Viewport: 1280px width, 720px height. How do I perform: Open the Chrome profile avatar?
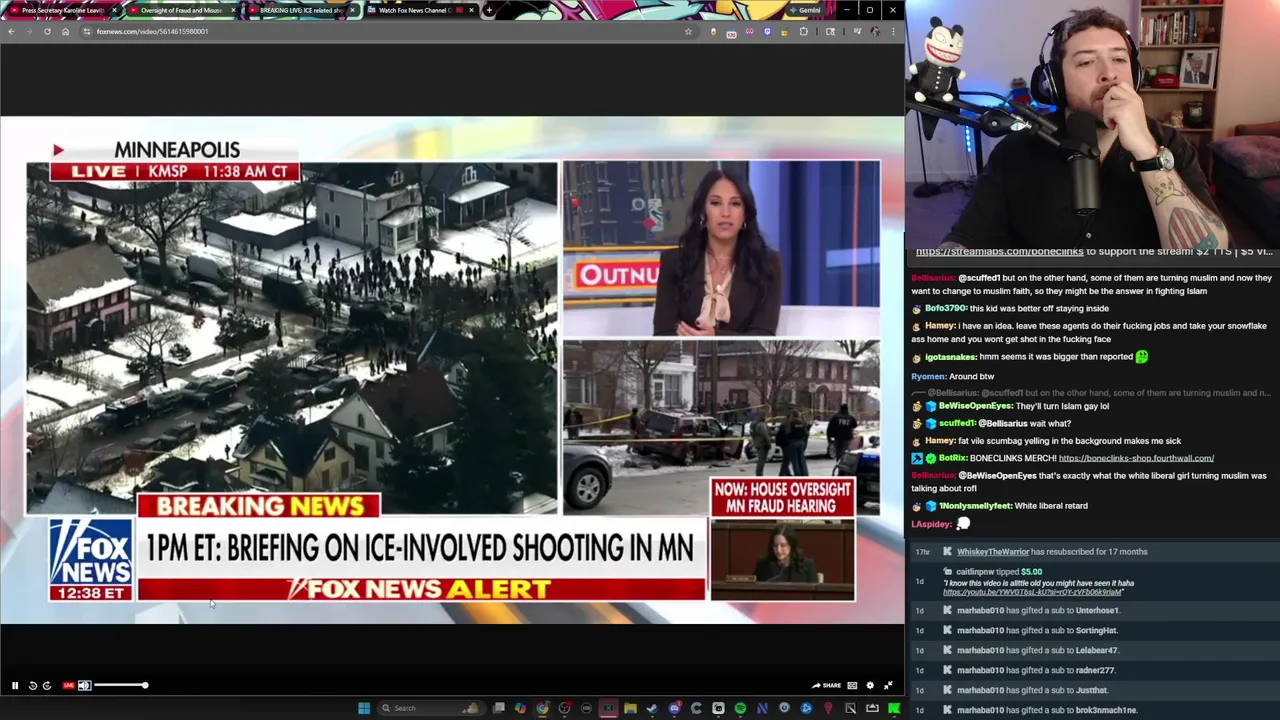pos(875,31)
